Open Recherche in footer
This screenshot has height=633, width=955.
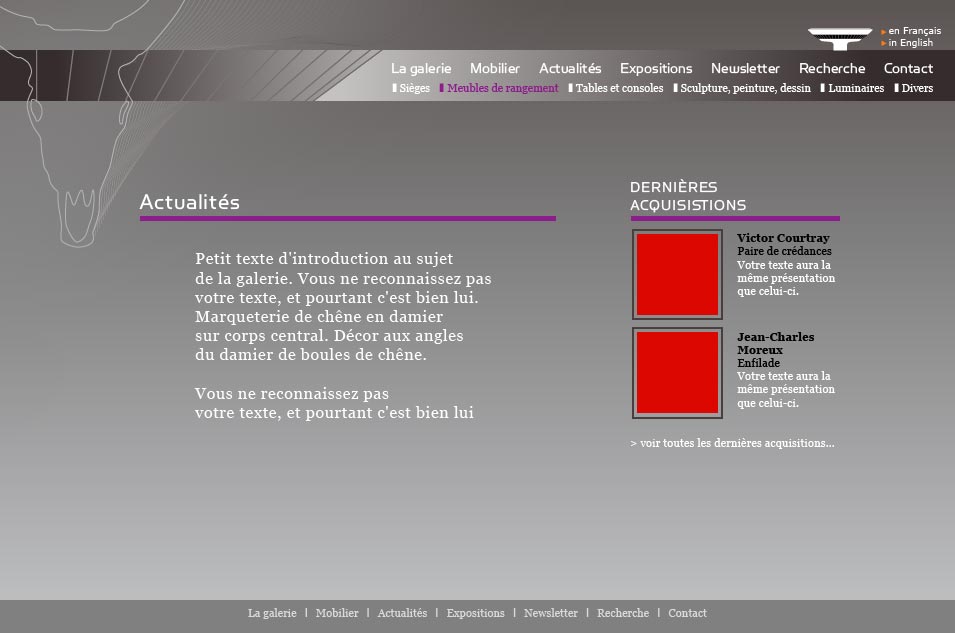tap(622, 613)
